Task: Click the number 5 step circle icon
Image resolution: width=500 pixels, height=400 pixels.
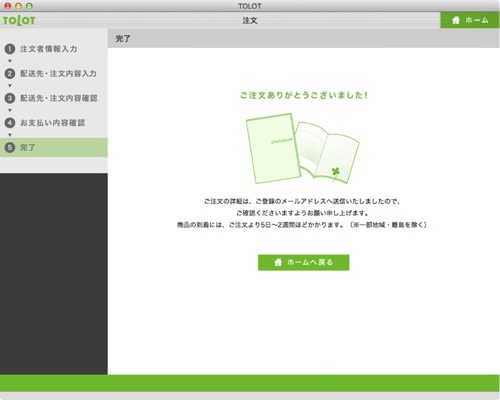Action: coord(10,147)
